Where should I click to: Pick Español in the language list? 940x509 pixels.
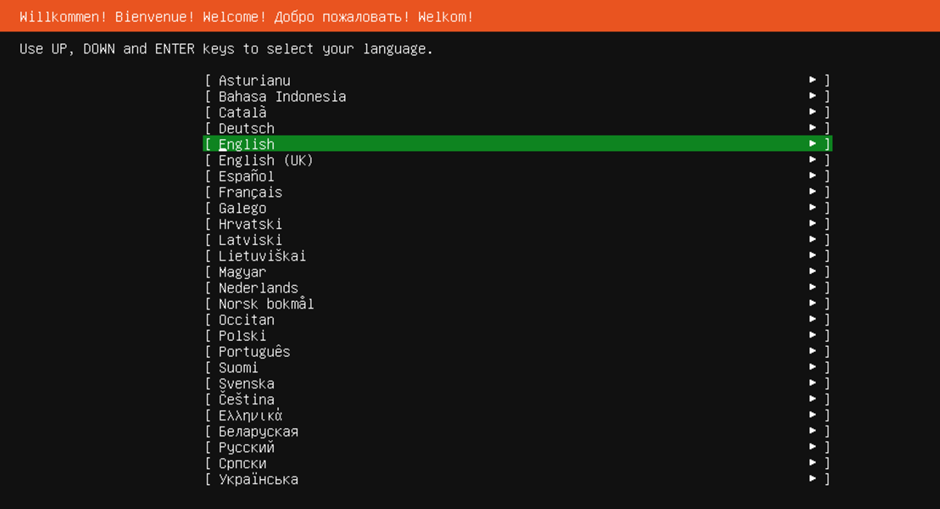(x=246, y=176)
